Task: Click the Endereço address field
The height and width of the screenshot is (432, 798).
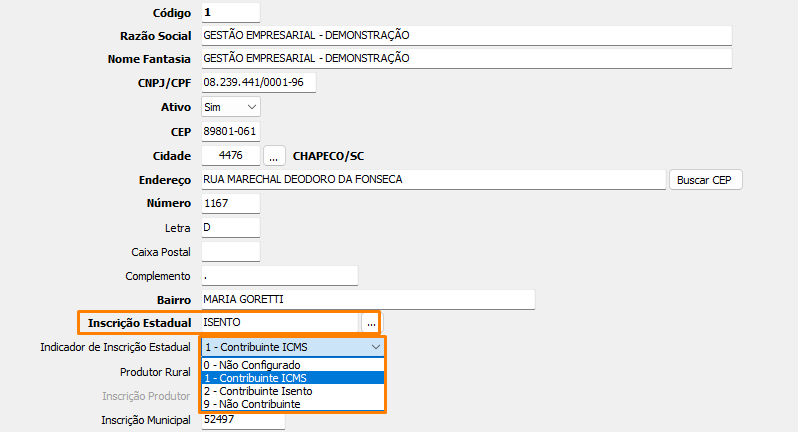Action: coord(434,180)
